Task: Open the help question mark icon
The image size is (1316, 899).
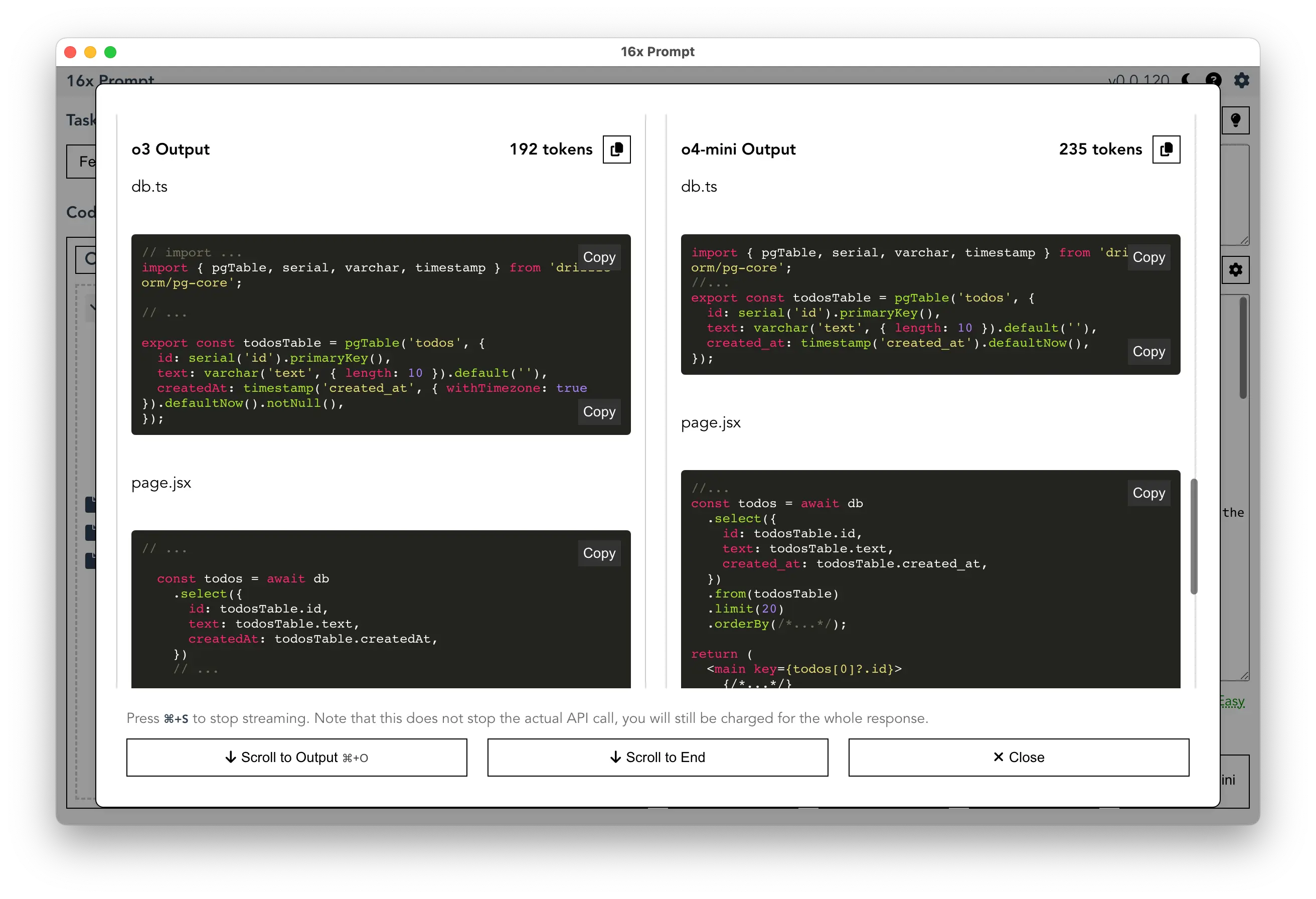Action: (1213, 80)
